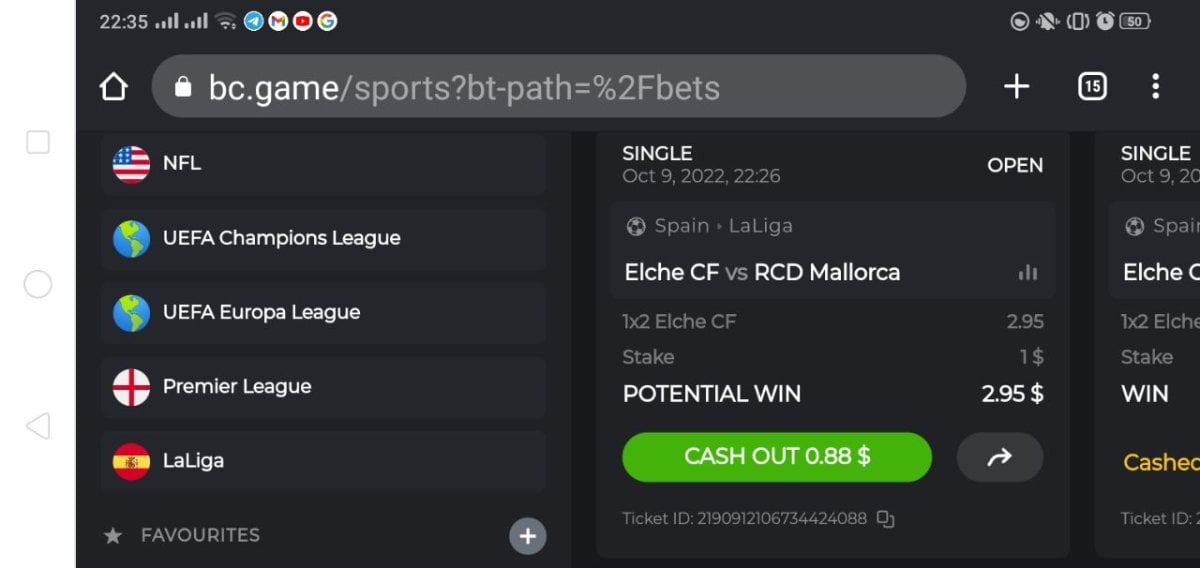Copy the Ticket ID to clipboard
Viewport: 1200px width, 568px height.
click(885, 518)
